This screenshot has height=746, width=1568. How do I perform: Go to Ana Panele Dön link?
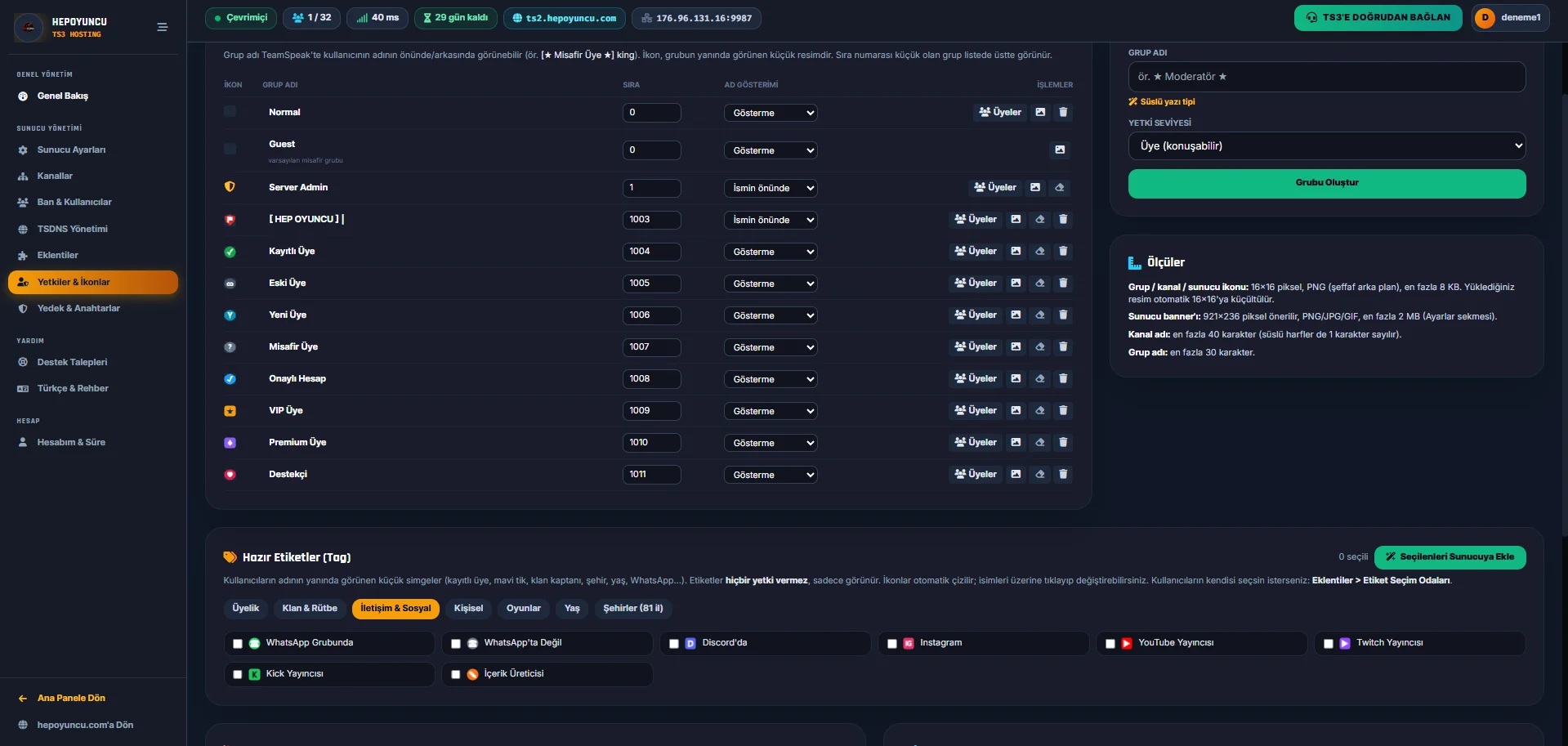71,699
